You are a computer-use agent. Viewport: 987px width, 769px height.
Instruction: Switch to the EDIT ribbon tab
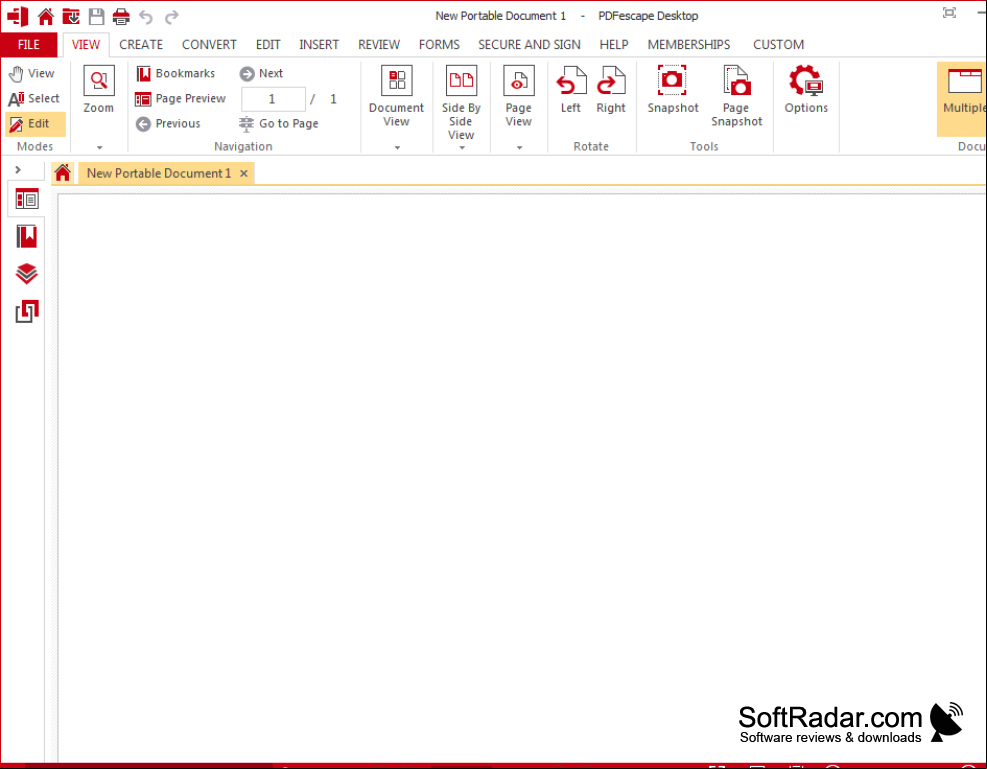[268, 45]
